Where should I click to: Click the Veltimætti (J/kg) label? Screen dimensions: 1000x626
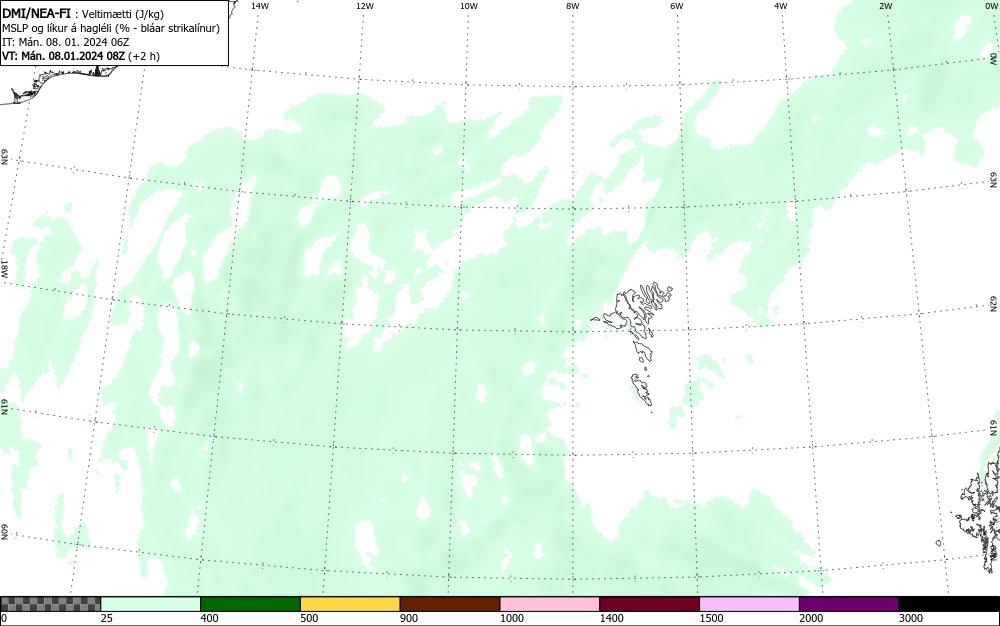(x=122, y=14)
